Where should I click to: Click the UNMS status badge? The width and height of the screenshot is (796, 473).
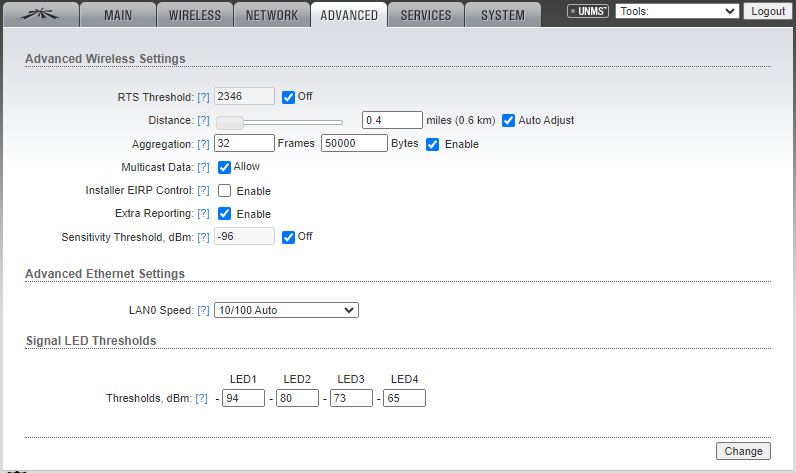(587, 11)
